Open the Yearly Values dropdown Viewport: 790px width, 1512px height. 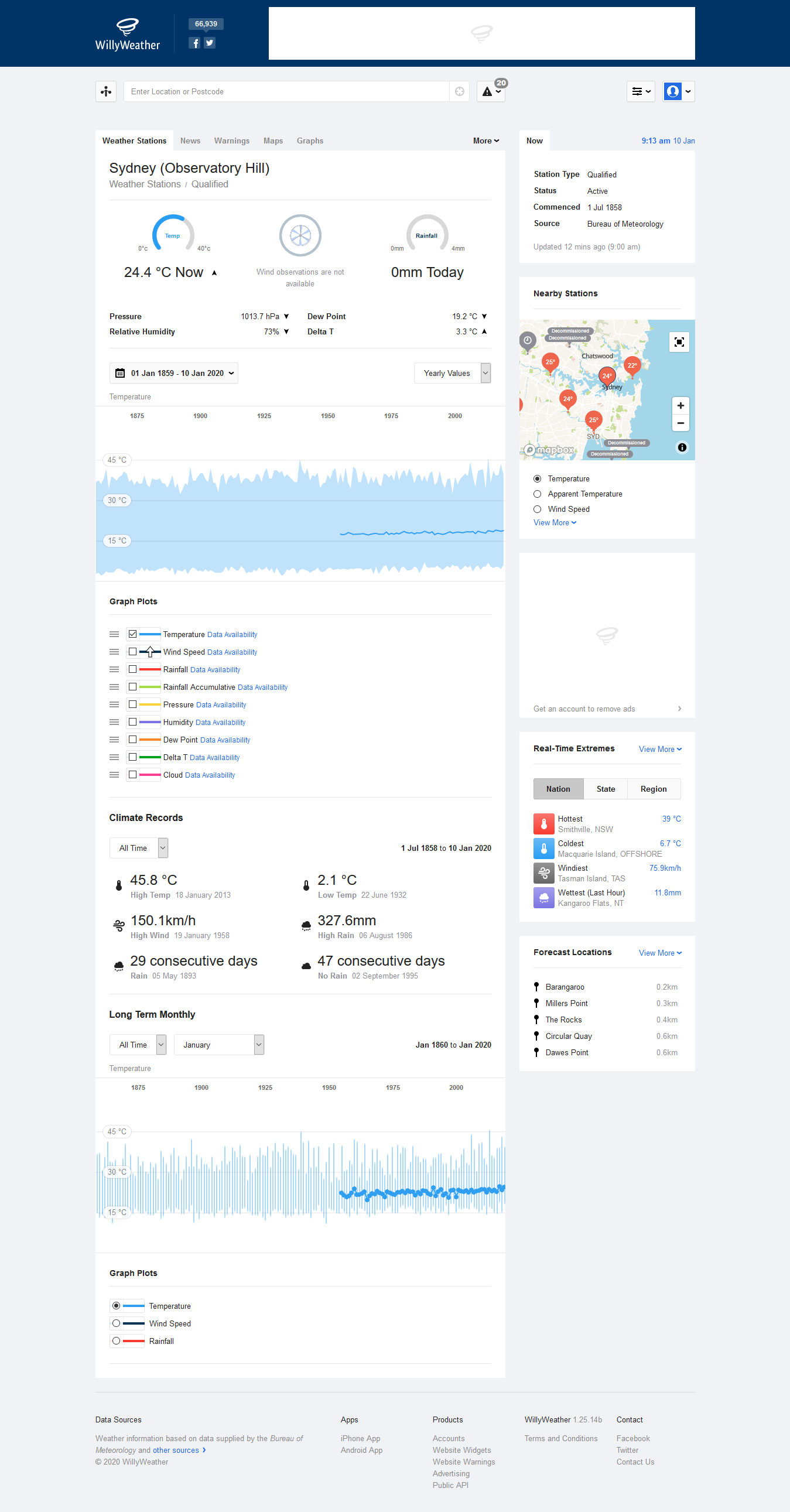coord(453,373)
